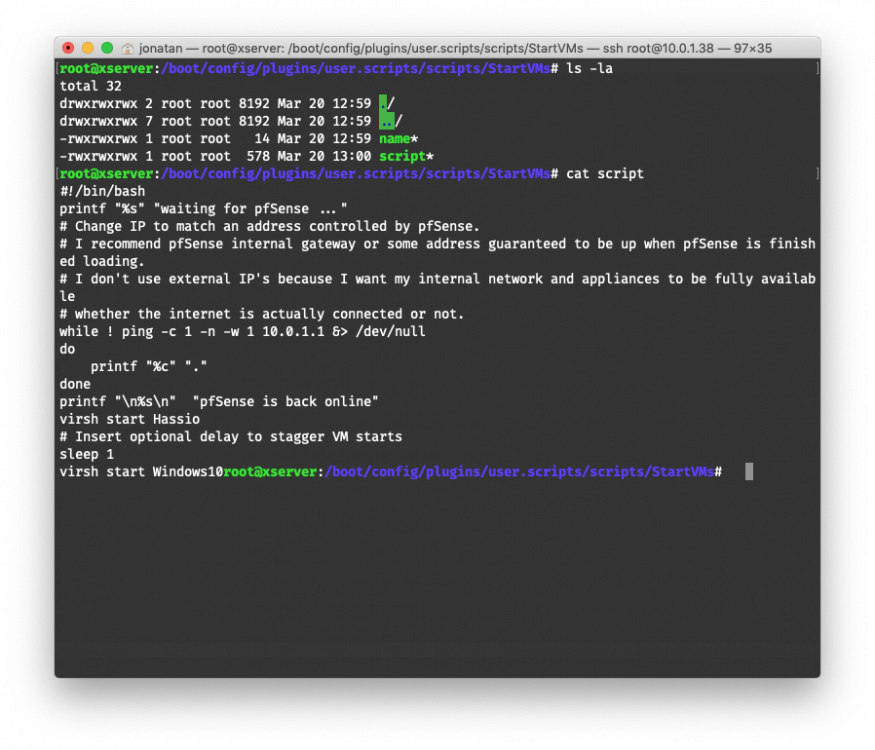This screenshot has height=750, width=875.
Task: Click the ping IP address 10.0.1.1
Action: (293, 331)
